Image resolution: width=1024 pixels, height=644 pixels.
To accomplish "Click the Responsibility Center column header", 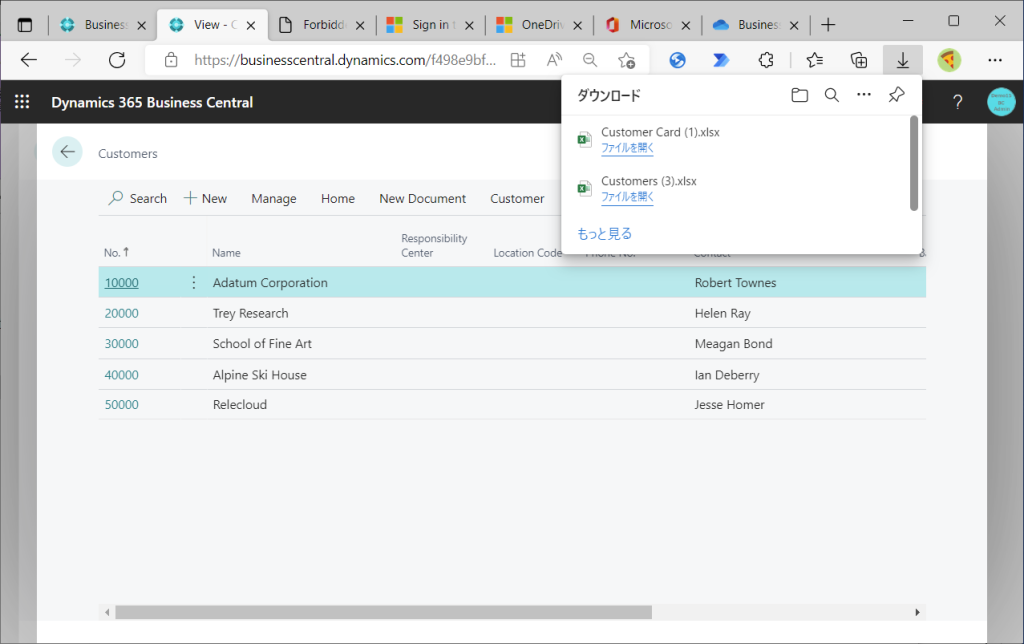I will point(434,246).
